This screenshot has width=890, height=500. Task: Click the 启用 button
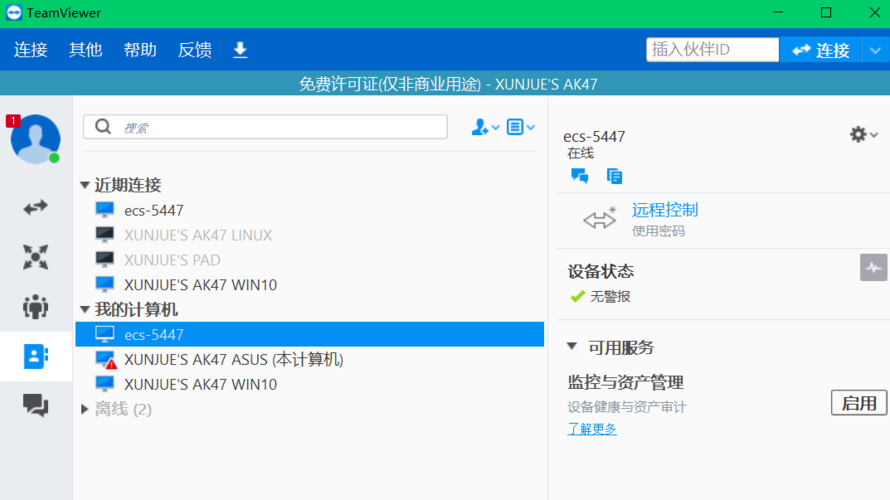(x=859, y=403)
